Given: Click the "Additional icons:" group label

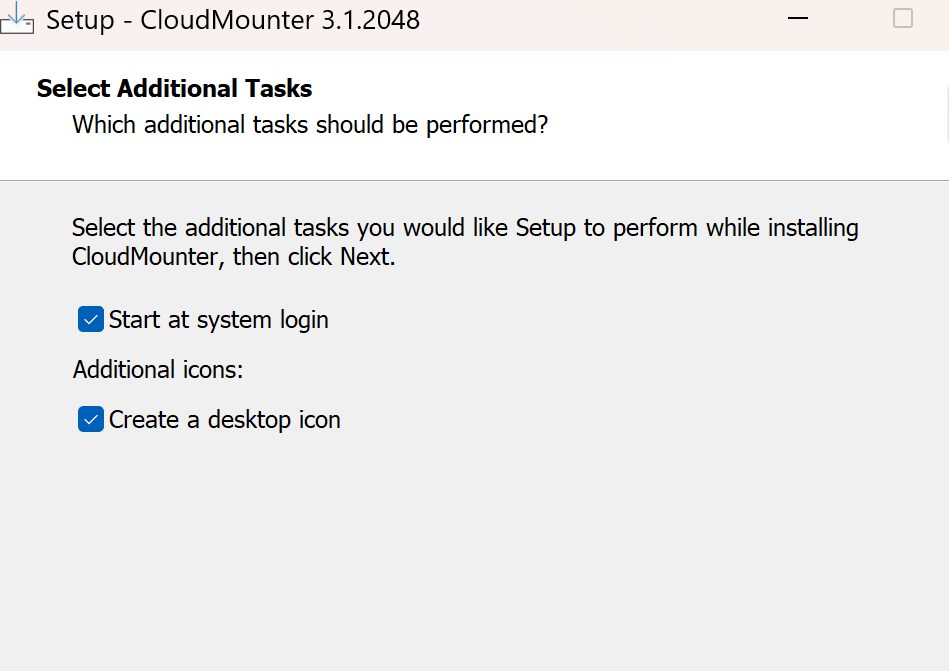Looking at the screenshot, I should click(x=158, y=370).
